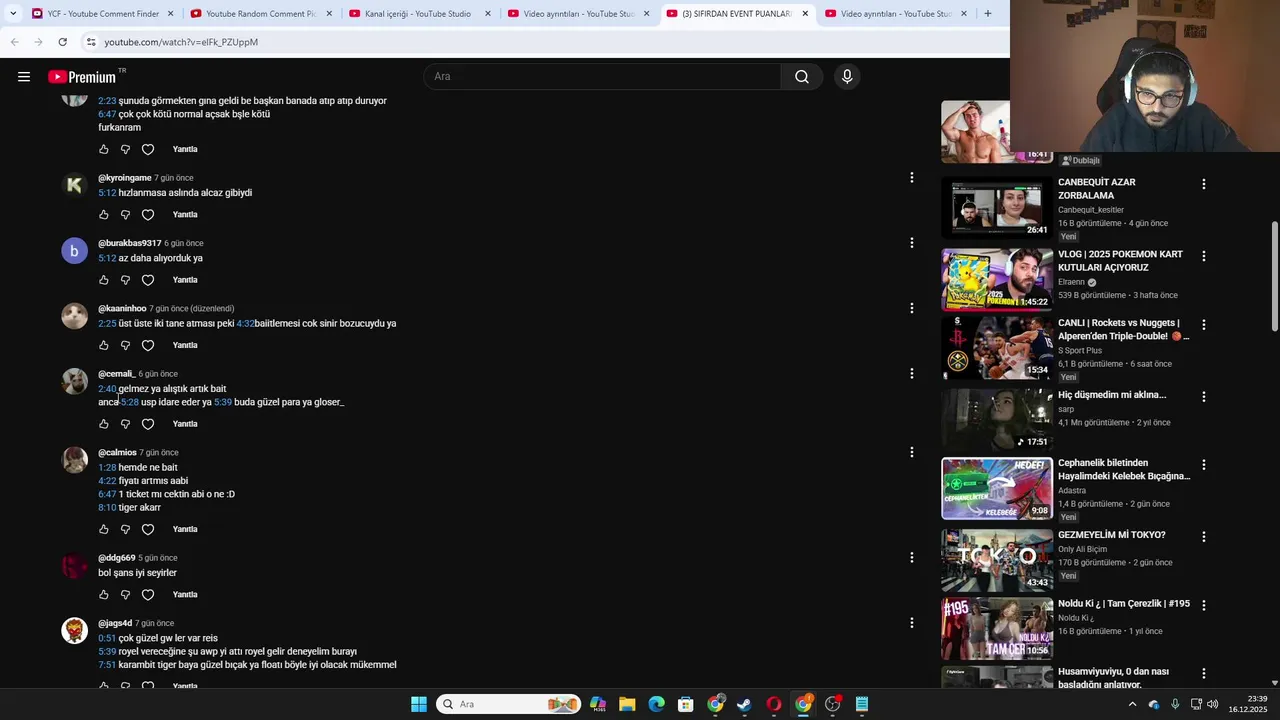Heart the comment by @cemali_
The width and height of the screenshot is (1280, 720).
[x=148, y=424]
